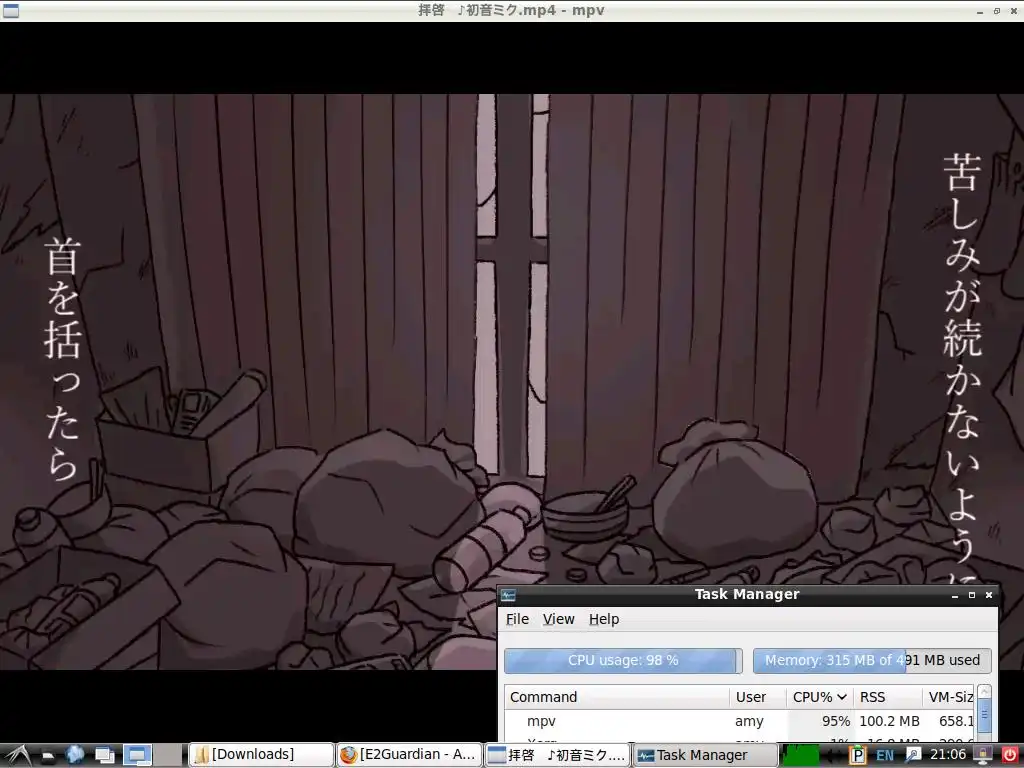Click the 100.2 MB RSS value

point(889,721)
